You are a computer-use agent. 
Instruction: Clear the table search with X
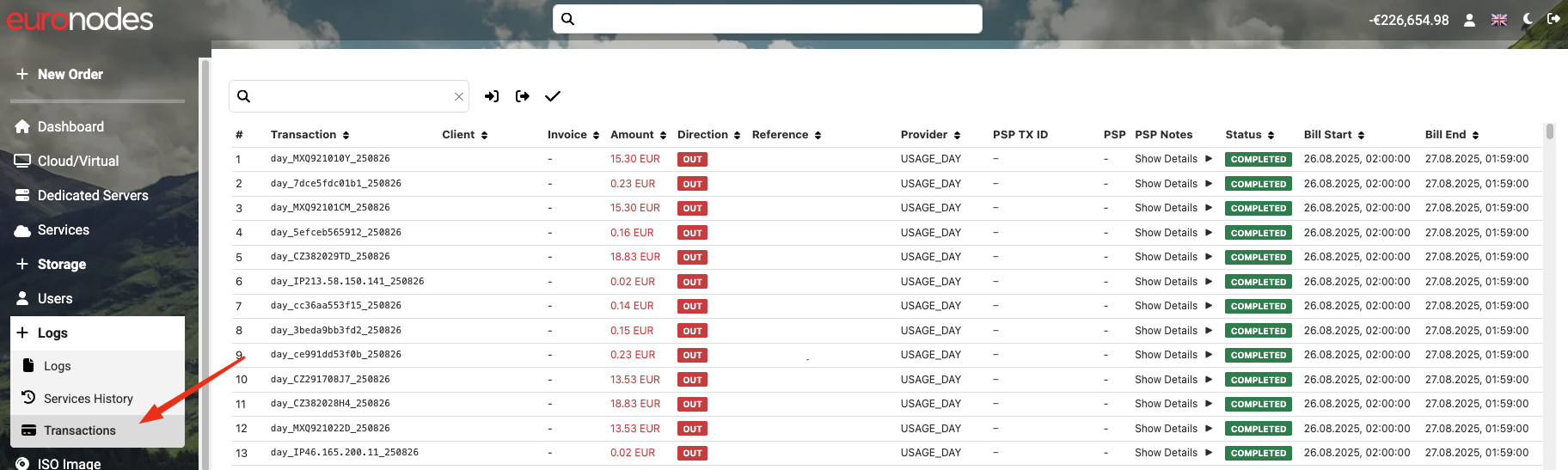click(x=459, y=97)
